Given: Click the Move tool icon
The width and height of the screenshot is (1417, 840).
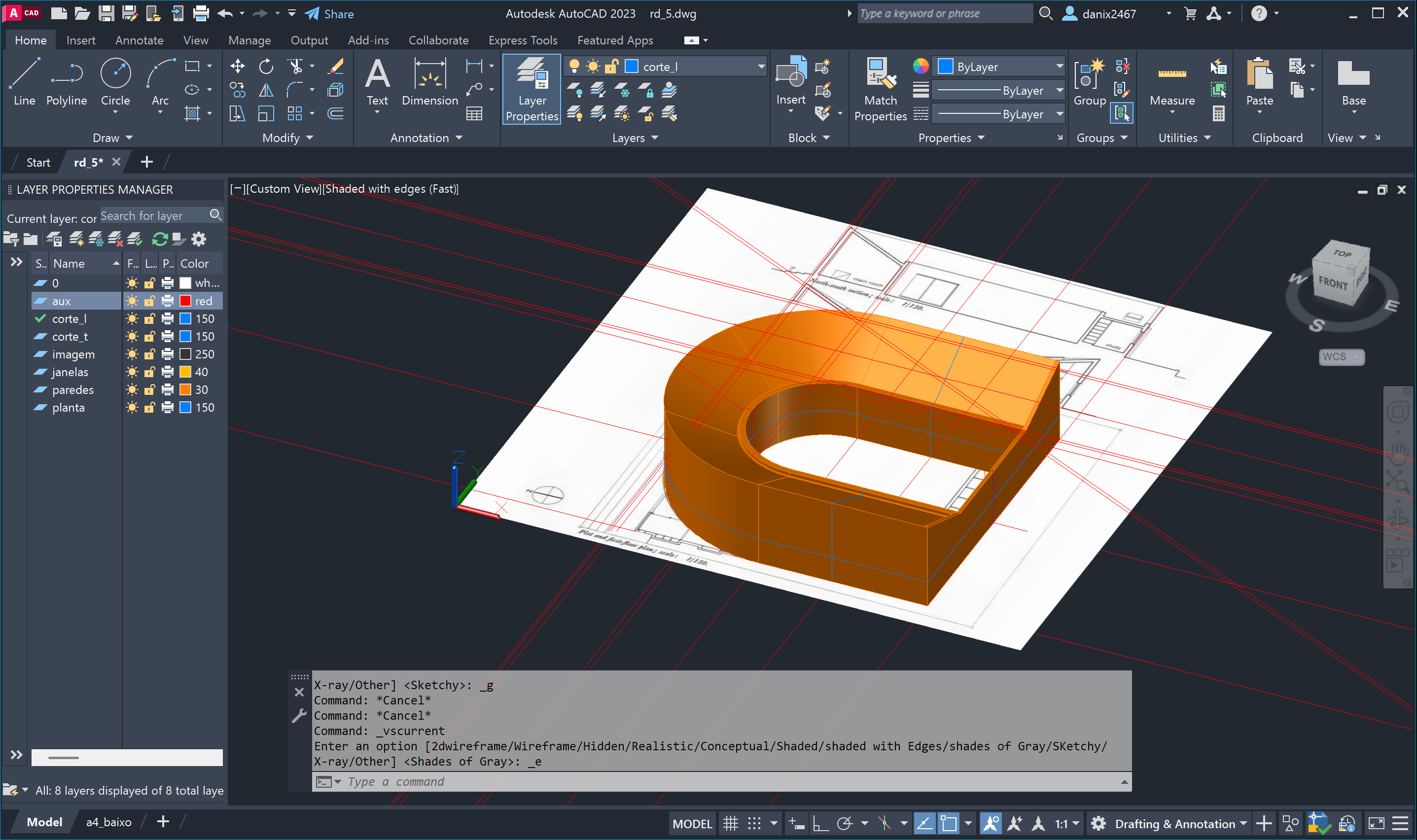Looking at the screenshot, I should [x=237, y=67].
